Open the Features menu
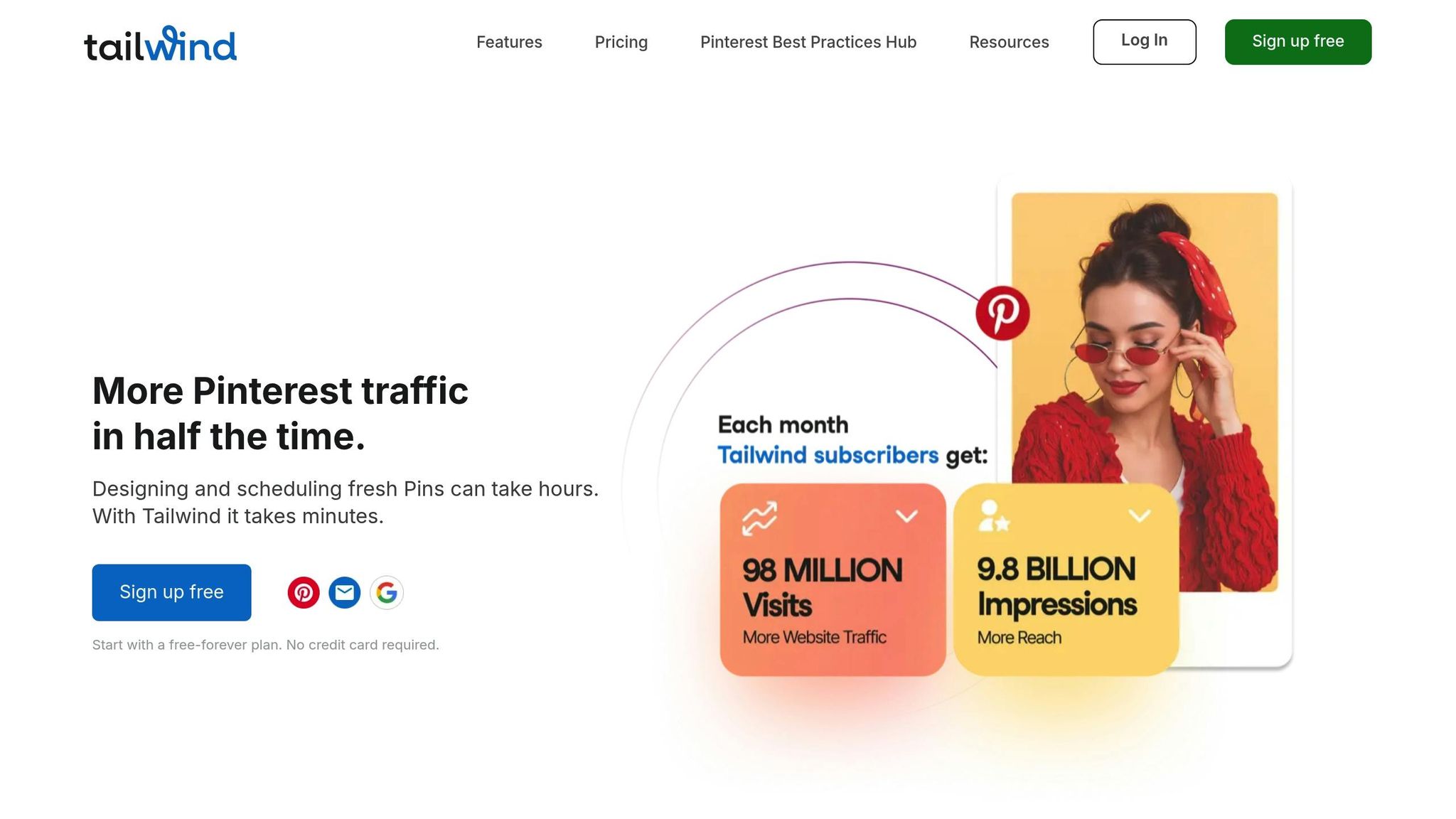Image resolution: width=1456 pixels, height=819 pixels. click(x=509, y=42)
